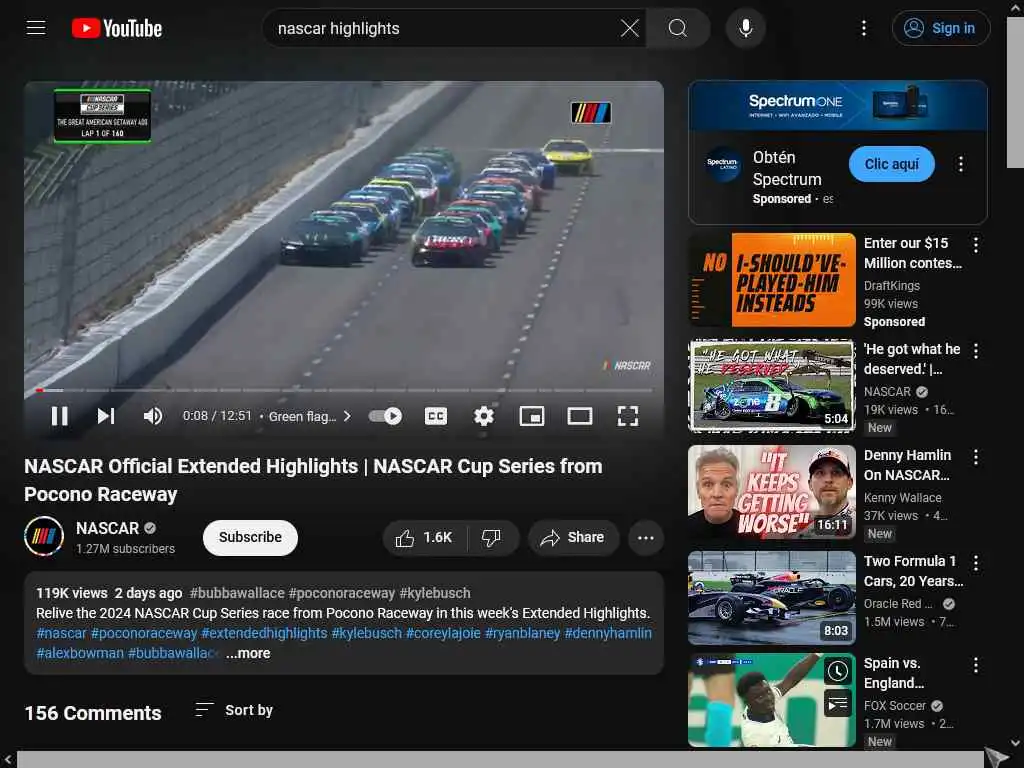
Task: Play 'He got what he deserved' thumbnail
Action: pyautogui.click(x=772, y=385)
